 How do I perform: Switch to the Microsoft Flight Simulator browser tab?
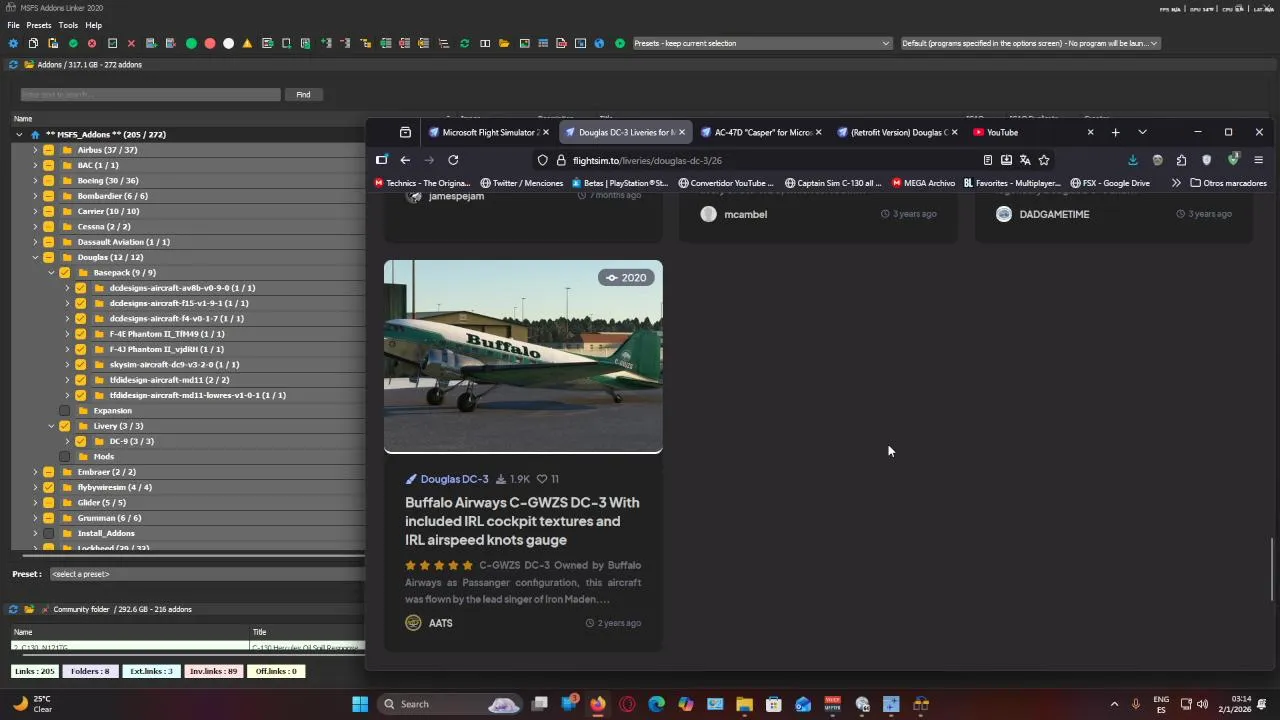488,132
